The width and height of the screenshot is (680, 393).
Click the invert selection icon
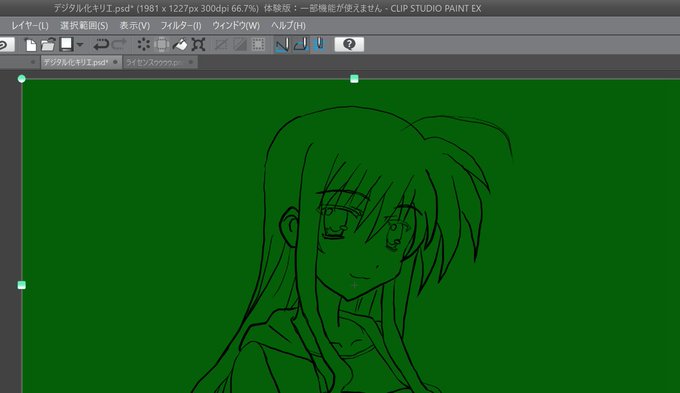pos(240,44)
